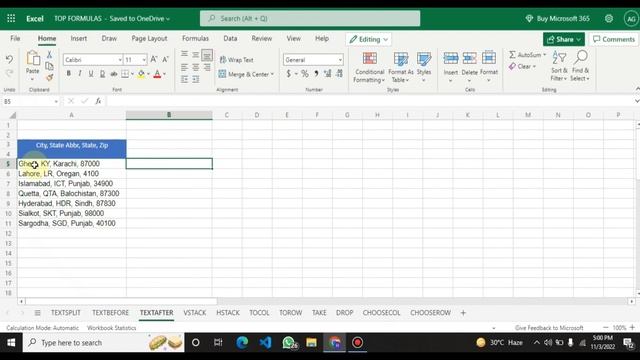The height and width of the screenshot is (360, 640).
Task: Open the font size dropdown
Action: point(144,60)
